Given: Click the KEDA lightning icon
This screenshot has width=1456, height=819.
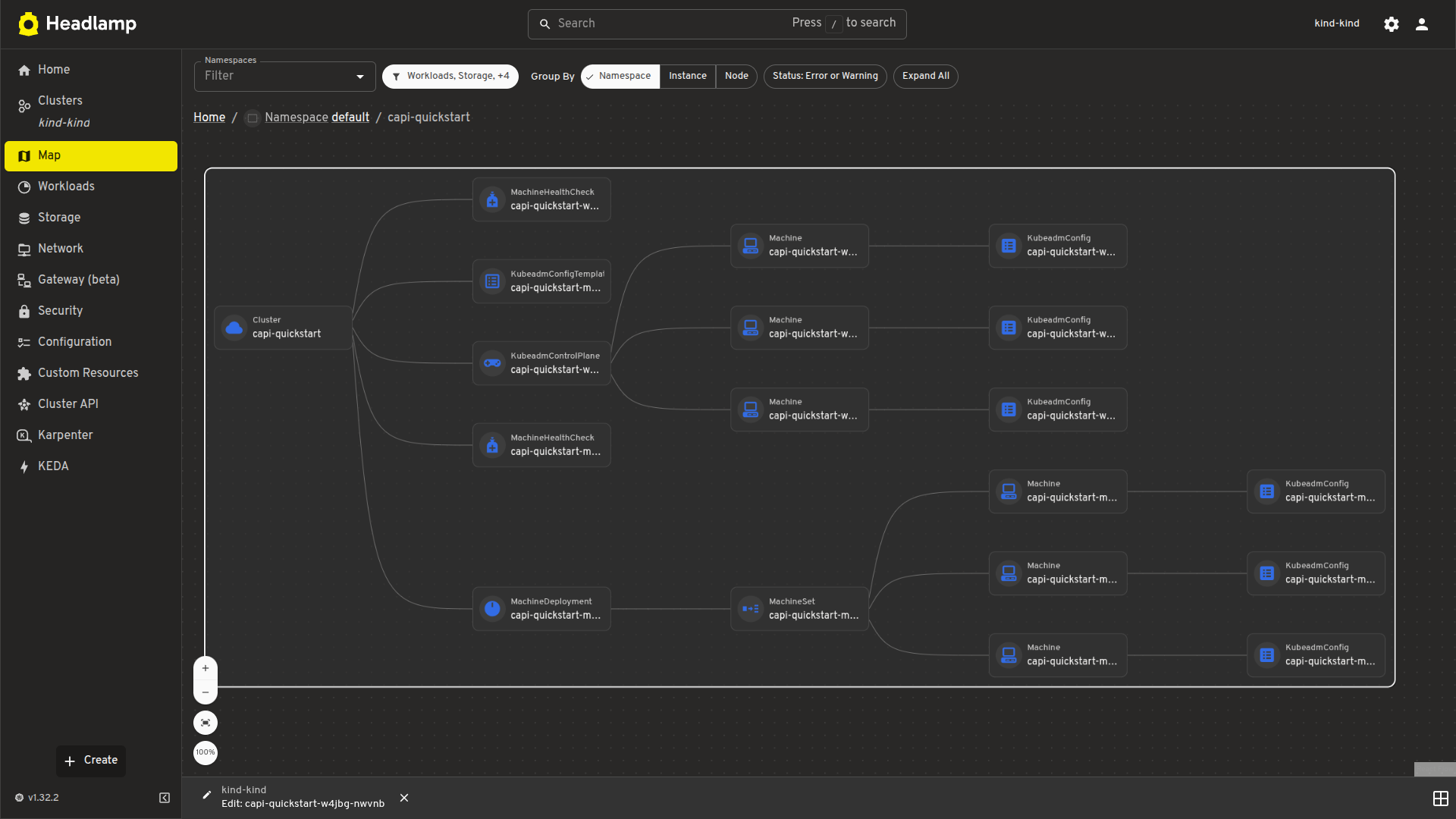Looking at the screenshot, I should pos(24,467).
